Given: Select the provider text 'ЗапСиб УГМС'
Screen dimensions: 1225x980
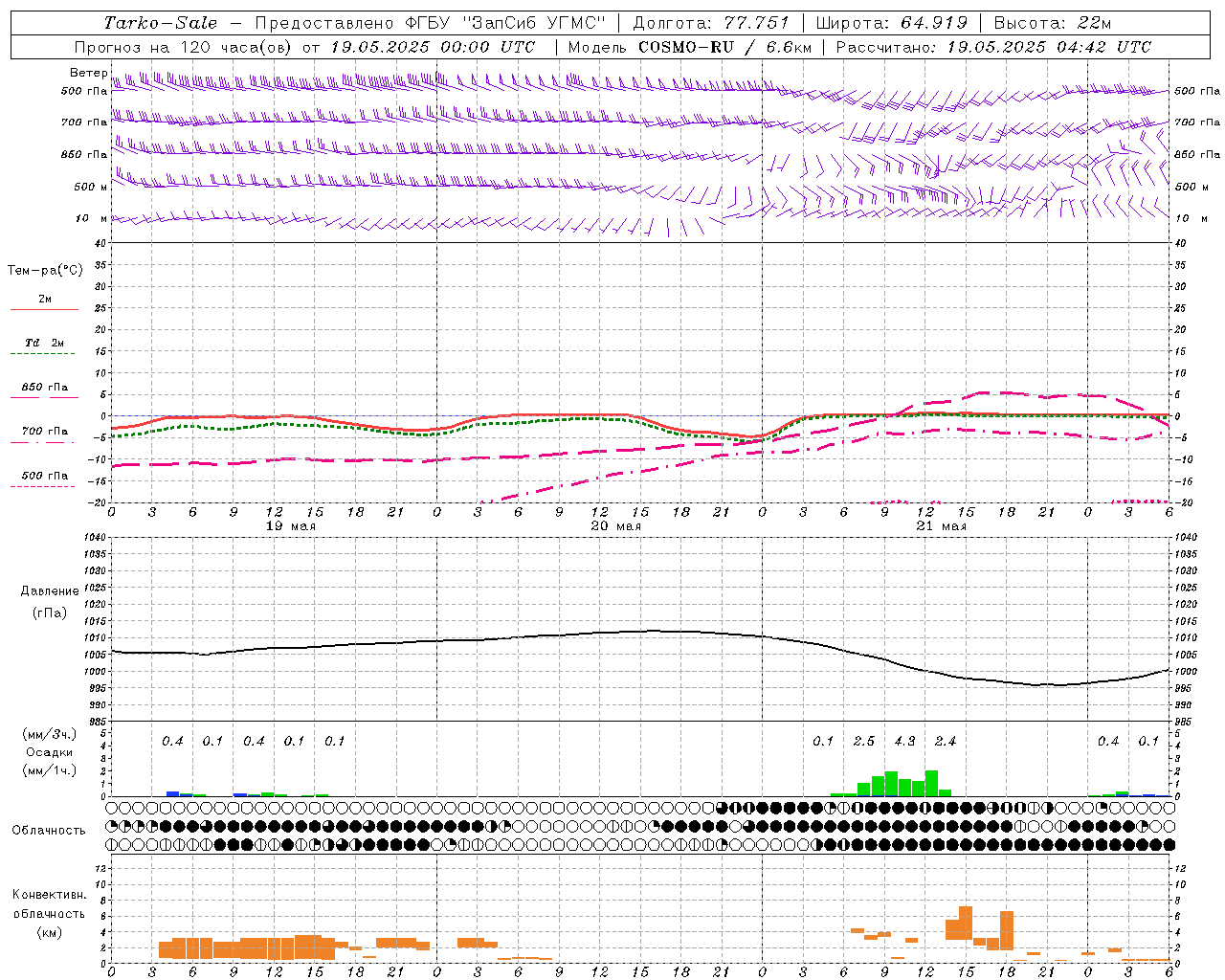Looking at the screenshot, I should [534, 23].
